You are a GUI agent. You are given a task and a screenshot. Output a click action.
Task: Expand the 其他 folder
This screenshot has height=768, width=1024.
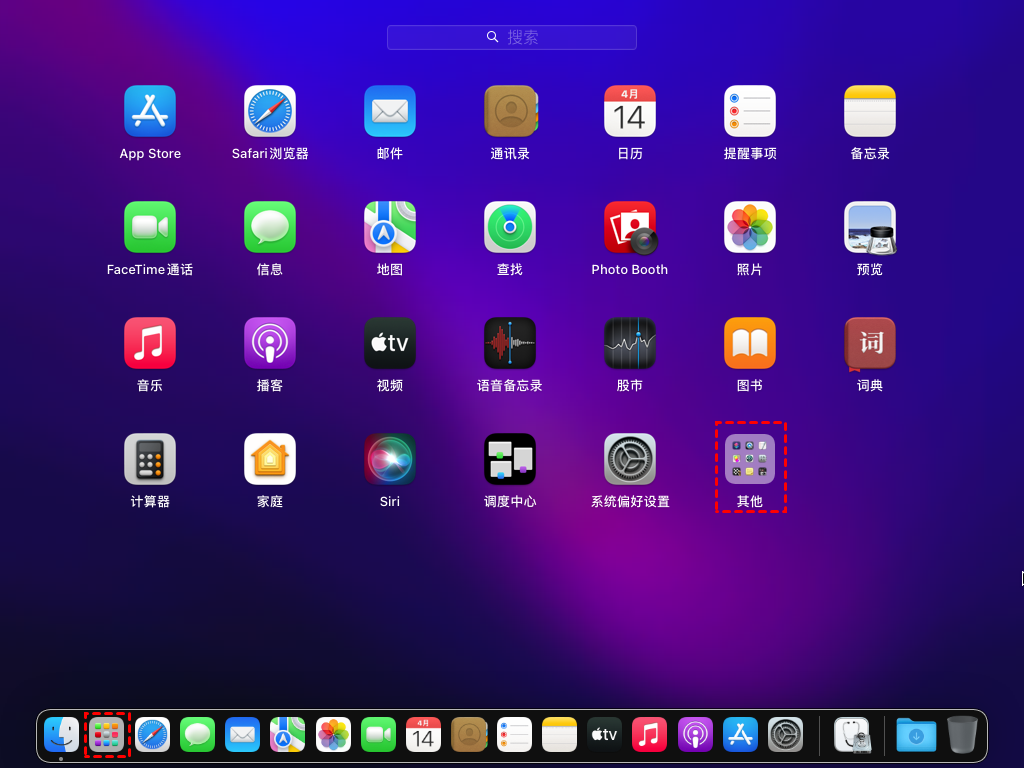click(750, 459)
